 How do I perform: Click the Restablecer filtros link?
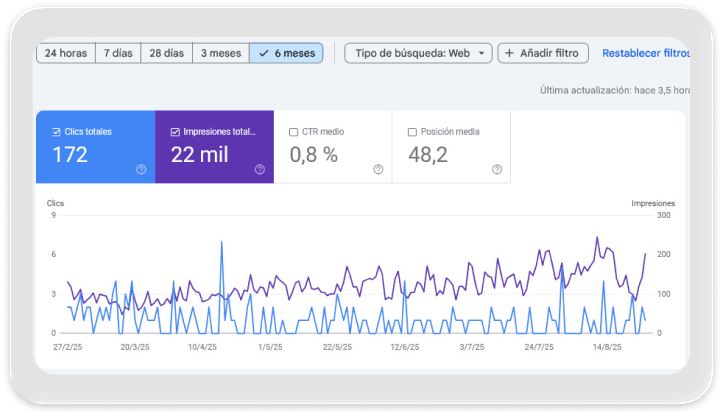click(x=646, y=53)
